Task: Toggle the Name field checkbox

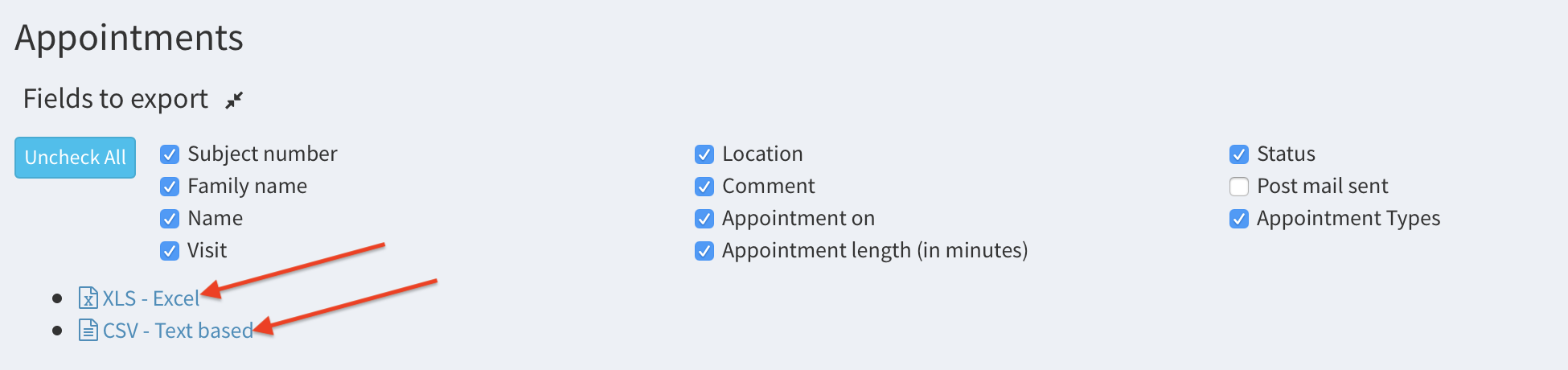Action: pos(170,219)
